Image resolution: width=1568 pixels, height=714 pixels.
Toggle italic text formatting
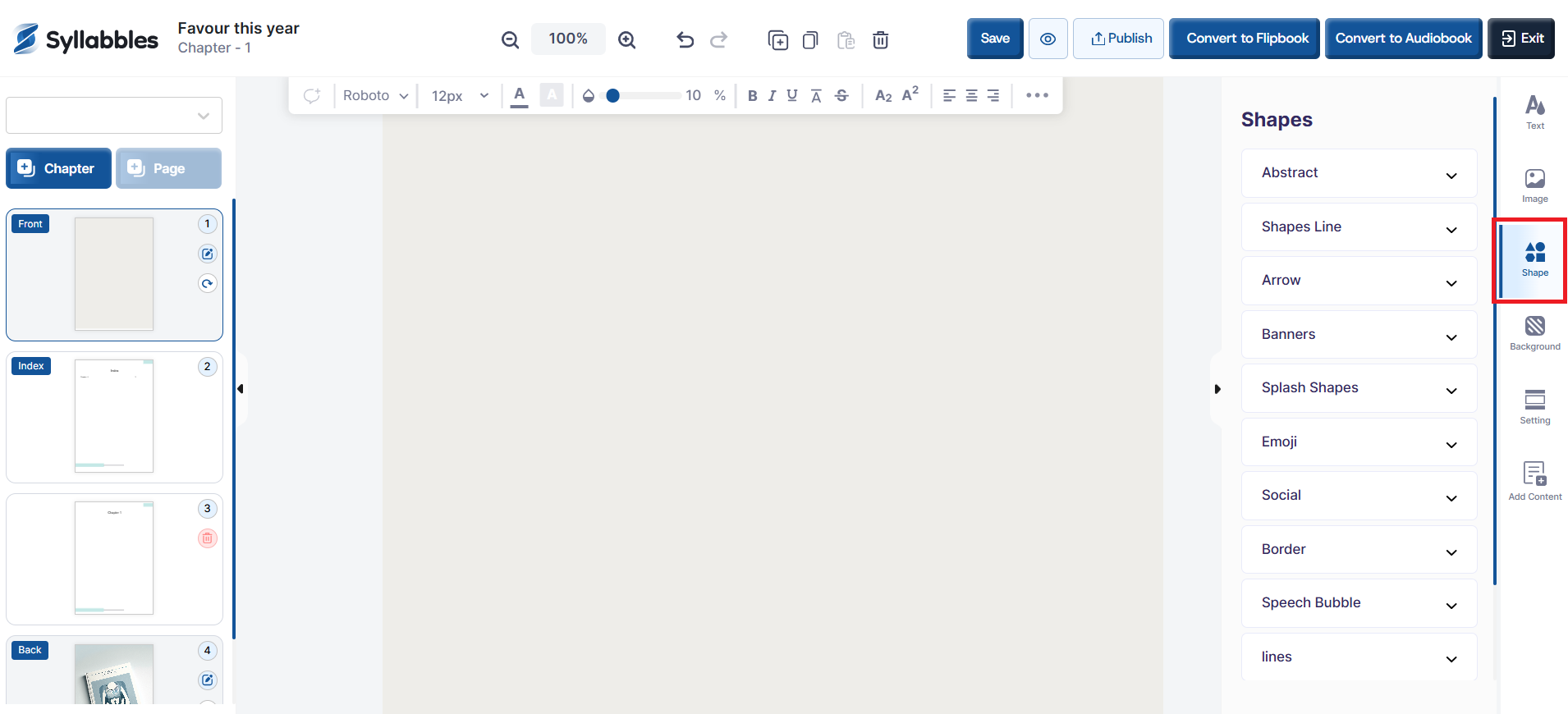click(772, 96)
